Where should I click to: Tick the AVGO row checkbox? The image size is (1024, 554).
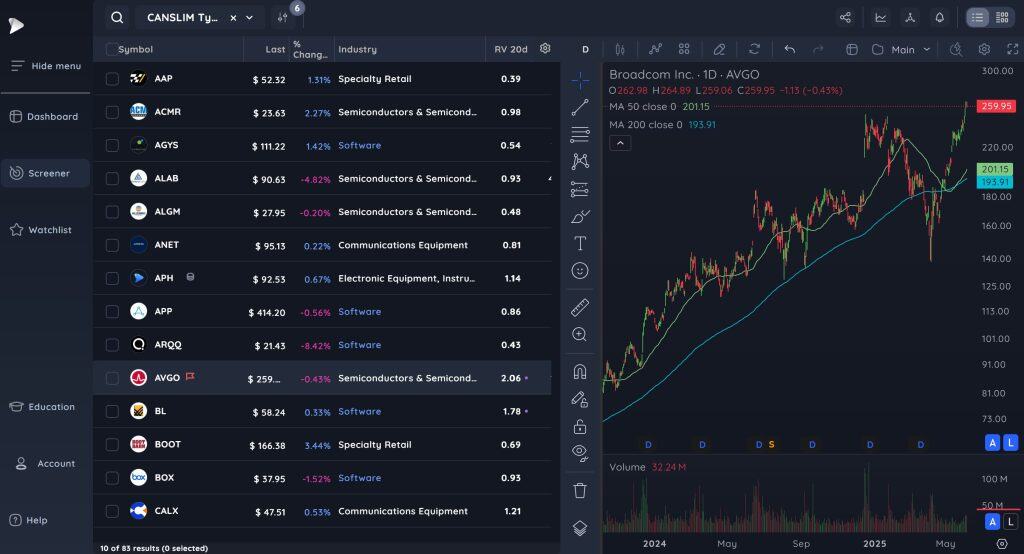pos(112,378)
